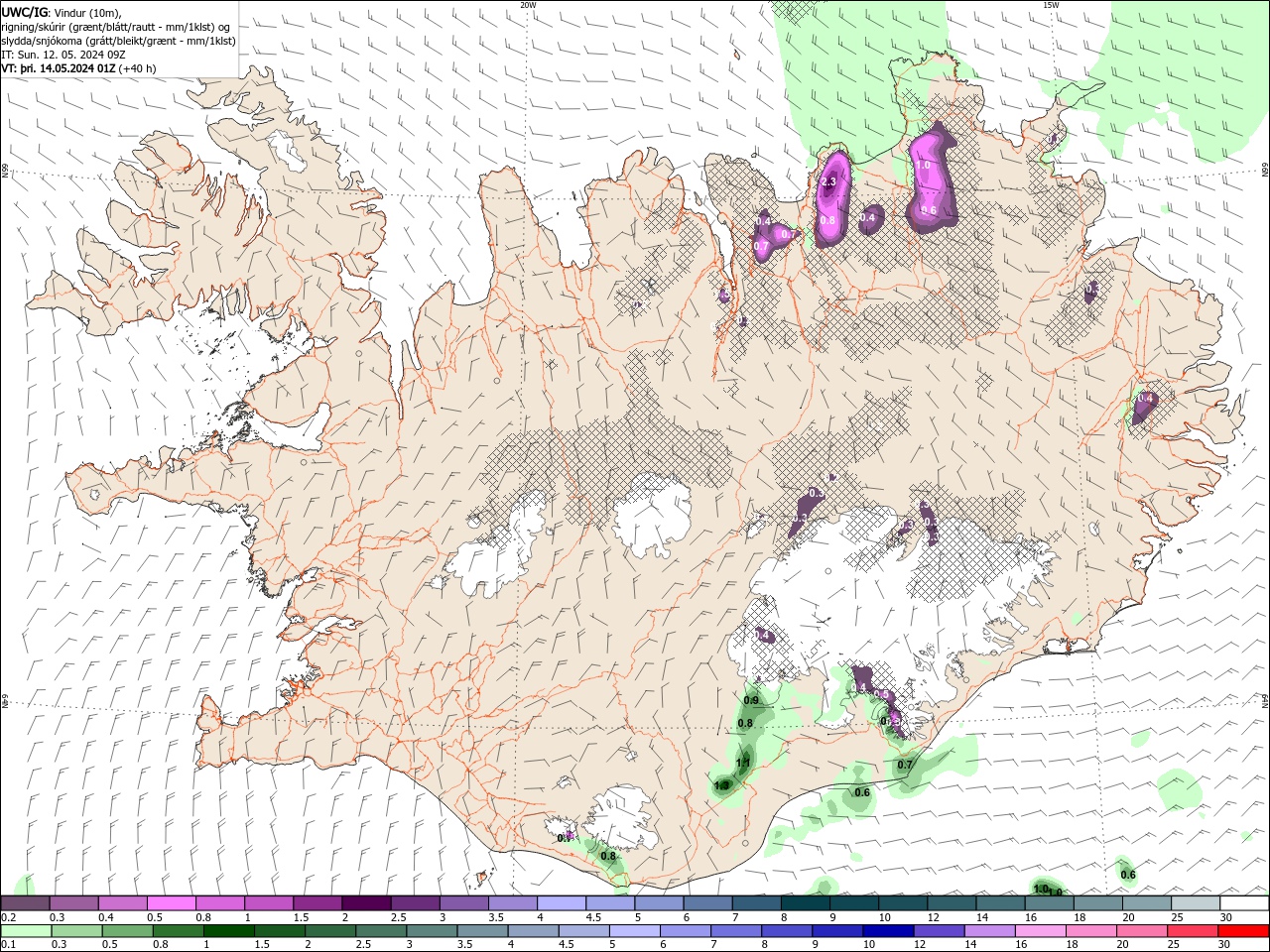The image size is (1270, 952).
Task: Click the slate blue swatch labelled 6 in upper legend
Action: 707,903
